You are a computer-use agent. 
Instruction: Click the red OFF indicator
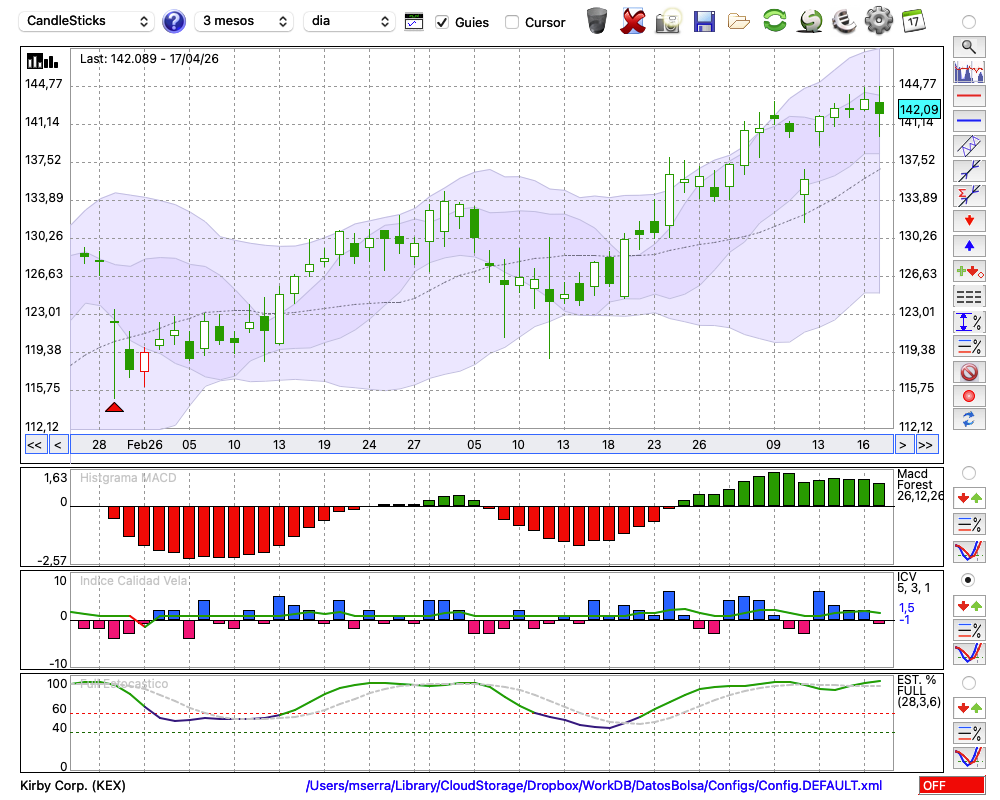click(x=952, y=785)
